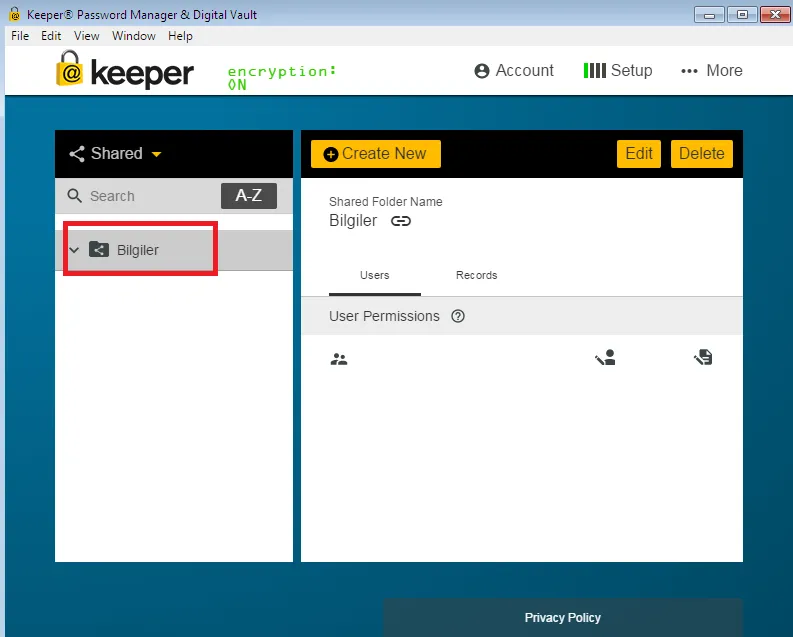
Task: Open the More options menu
Action: [712, 70]
